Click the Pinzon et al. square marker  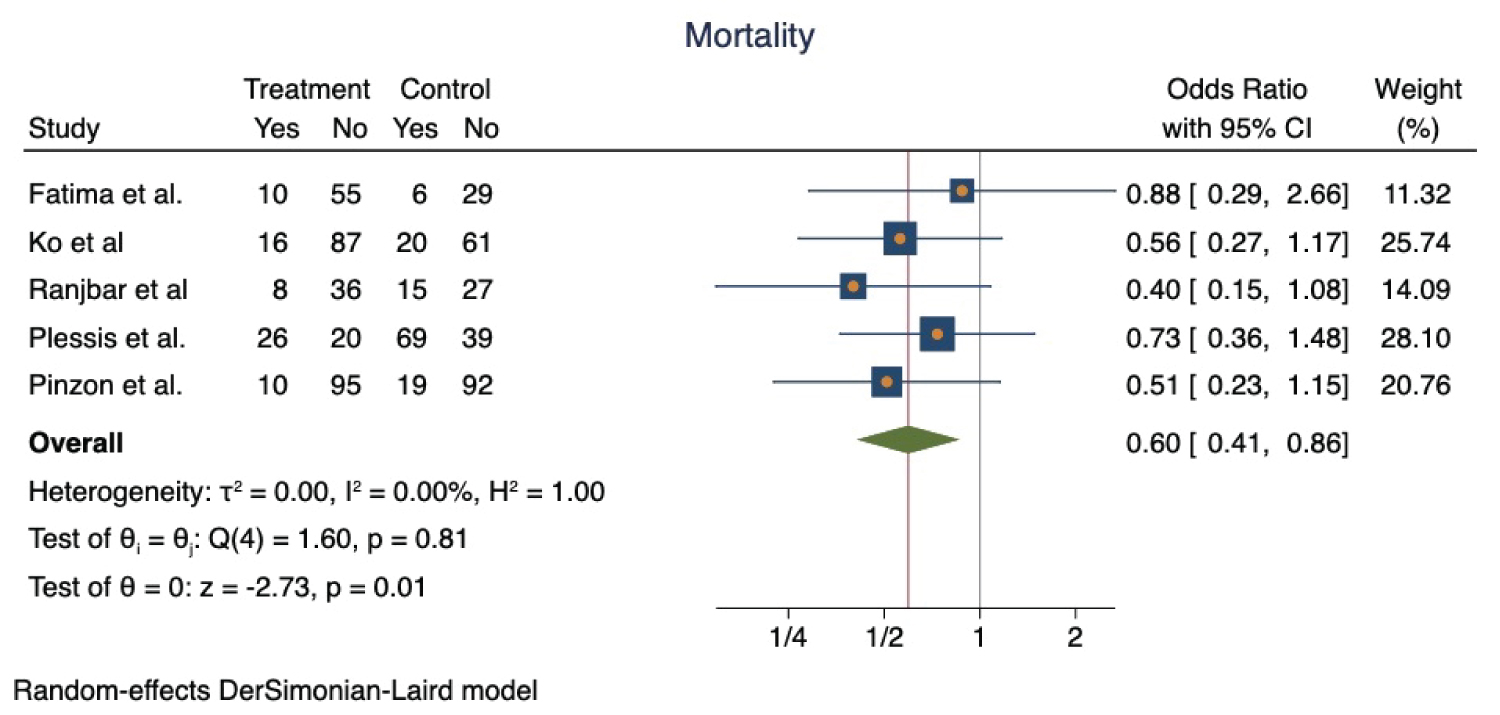[886, 382]
